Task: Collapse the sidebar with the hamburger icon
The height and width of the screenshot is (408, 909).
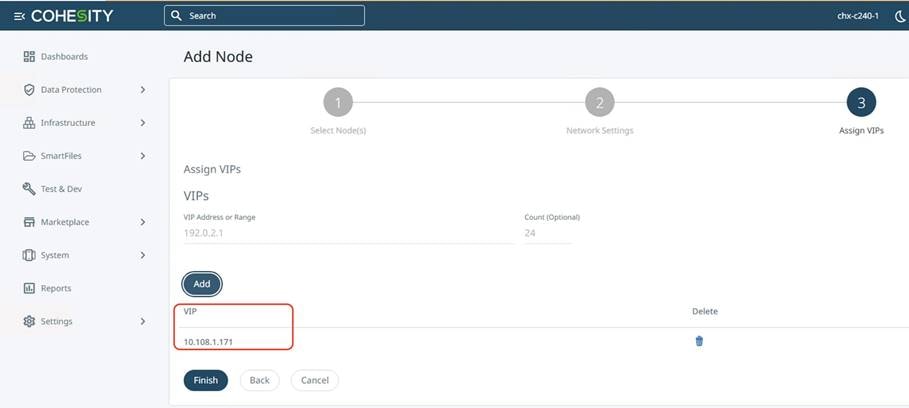Action: pyautogui.click(x=19, y=16)
